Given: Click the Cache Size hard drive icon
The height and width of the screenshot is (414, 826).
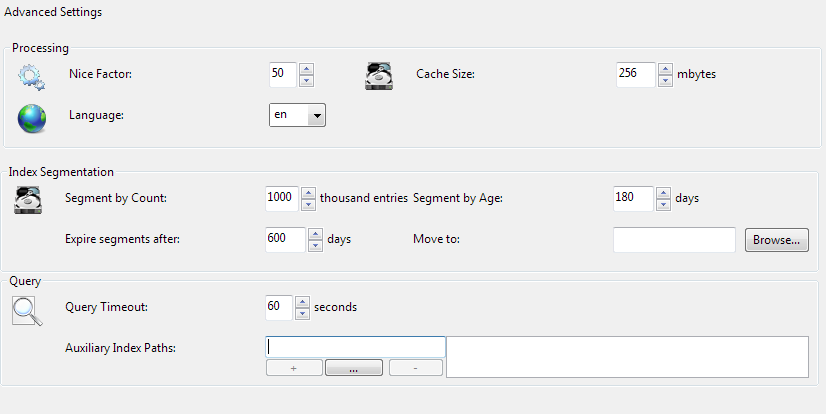Looking at the screenshot, I should pos(378,76).
